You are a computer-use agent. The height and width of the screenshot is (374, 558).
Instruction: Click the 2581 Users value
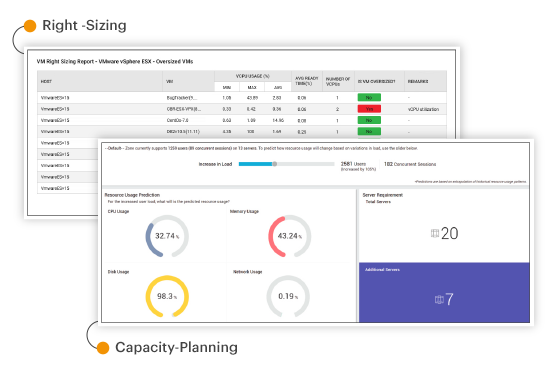point(353,164)
